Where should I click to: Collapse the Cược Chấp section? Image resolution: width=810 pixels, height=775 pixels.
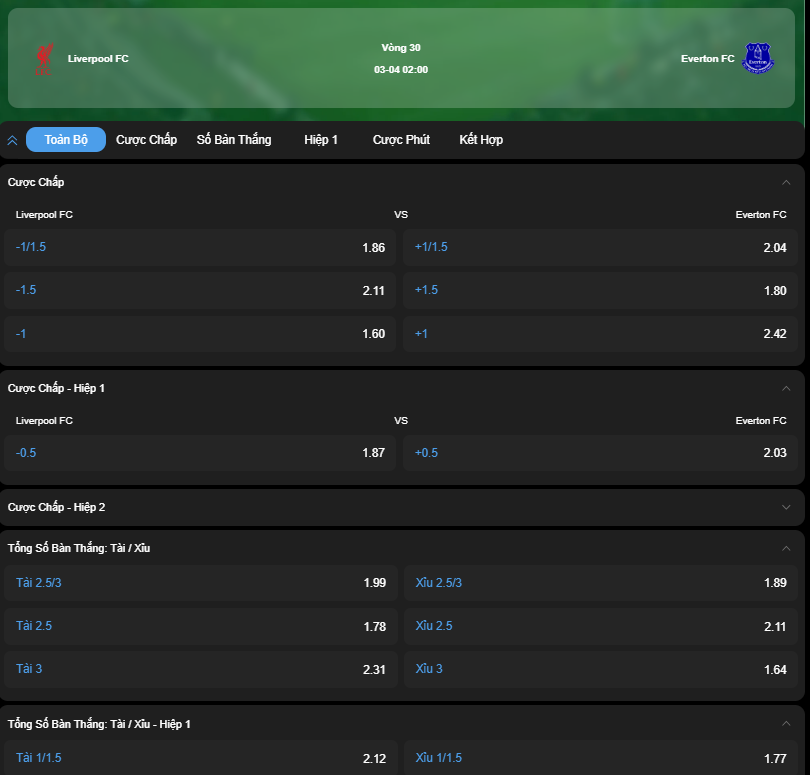pos(786,182)
